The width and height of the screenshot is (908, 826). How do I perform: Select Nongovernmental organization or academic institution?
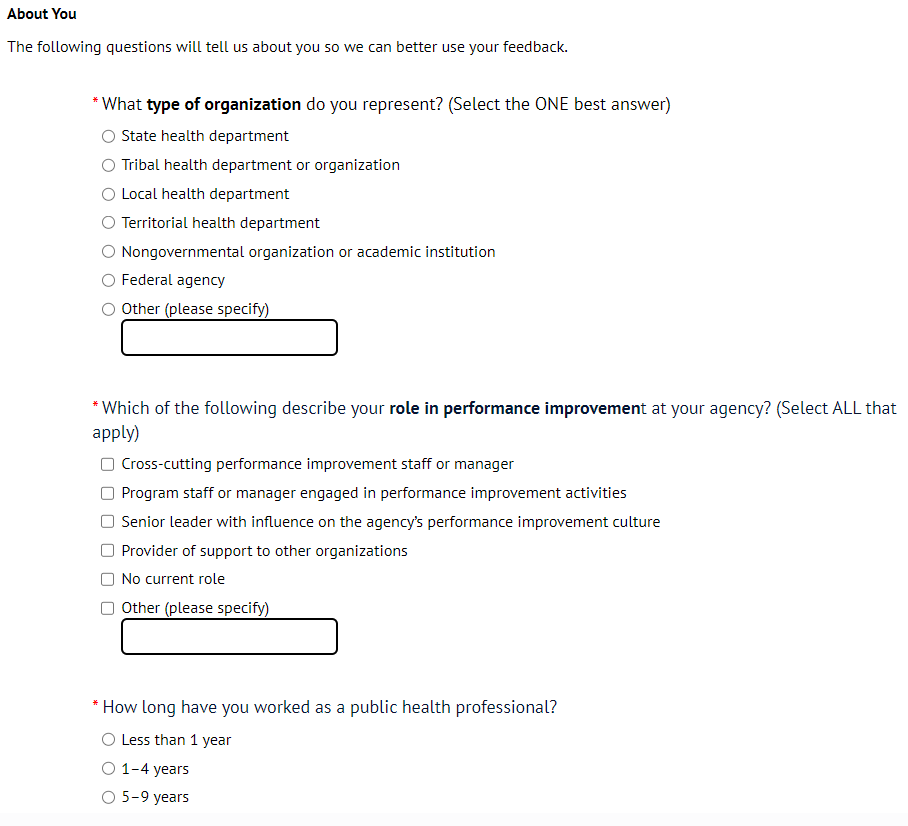[109, 252]
